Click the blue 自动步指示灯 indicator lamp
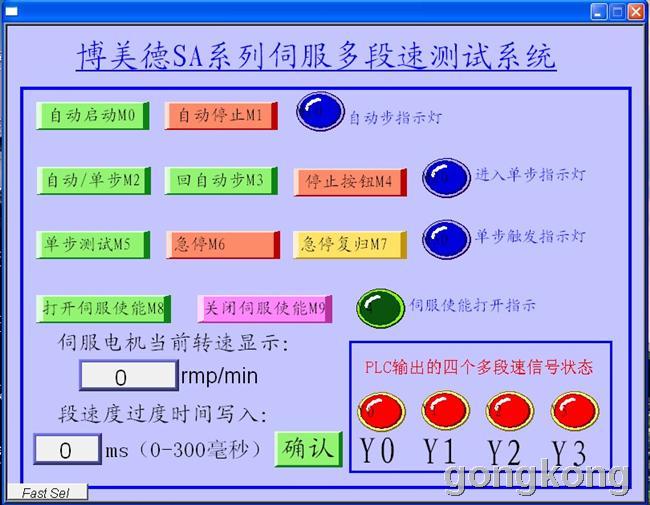The height and width of the screenshot is (505, 650). pos(320,112)
